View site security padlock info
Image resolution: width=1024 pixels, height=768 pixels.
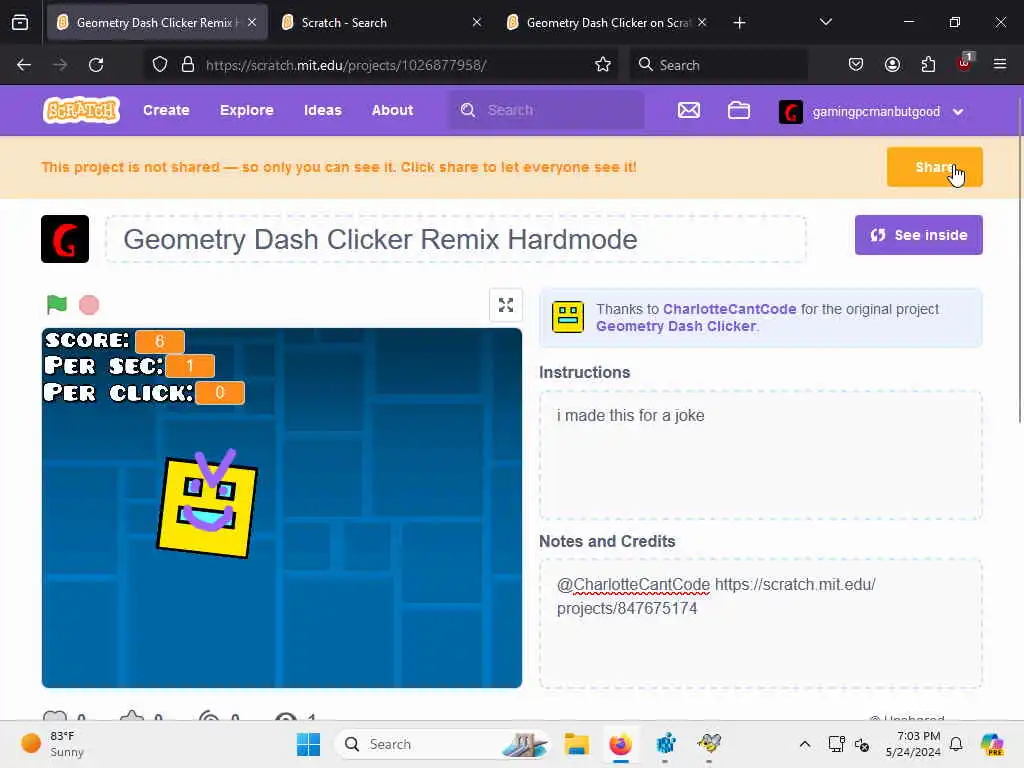tap(188, 65)
